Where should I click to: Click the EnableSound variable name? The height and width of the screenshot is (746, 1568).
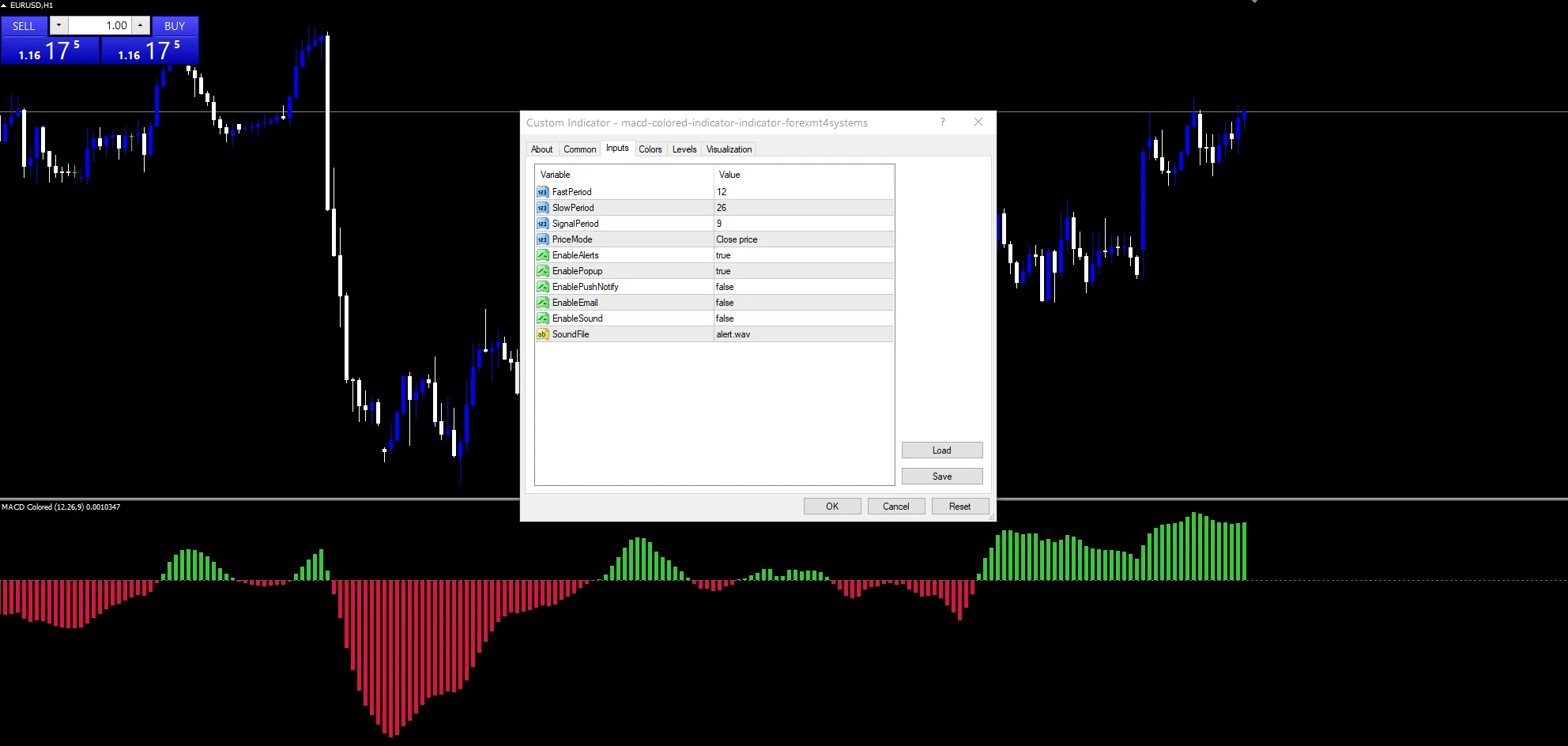point(577,318)
